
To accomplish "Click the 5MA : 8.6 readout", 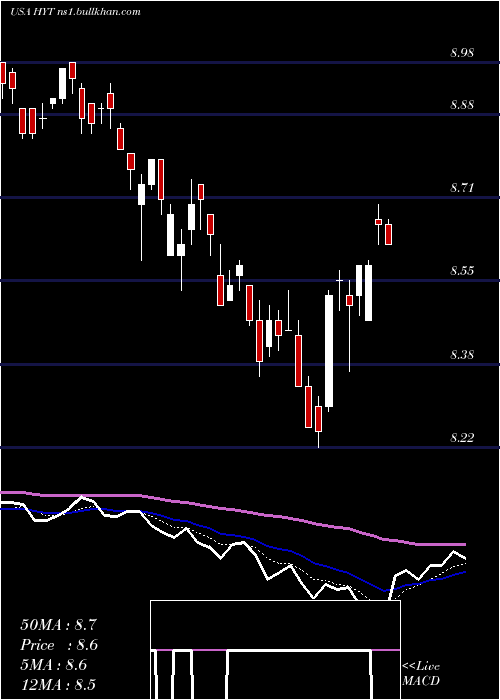I will [54, 665].
